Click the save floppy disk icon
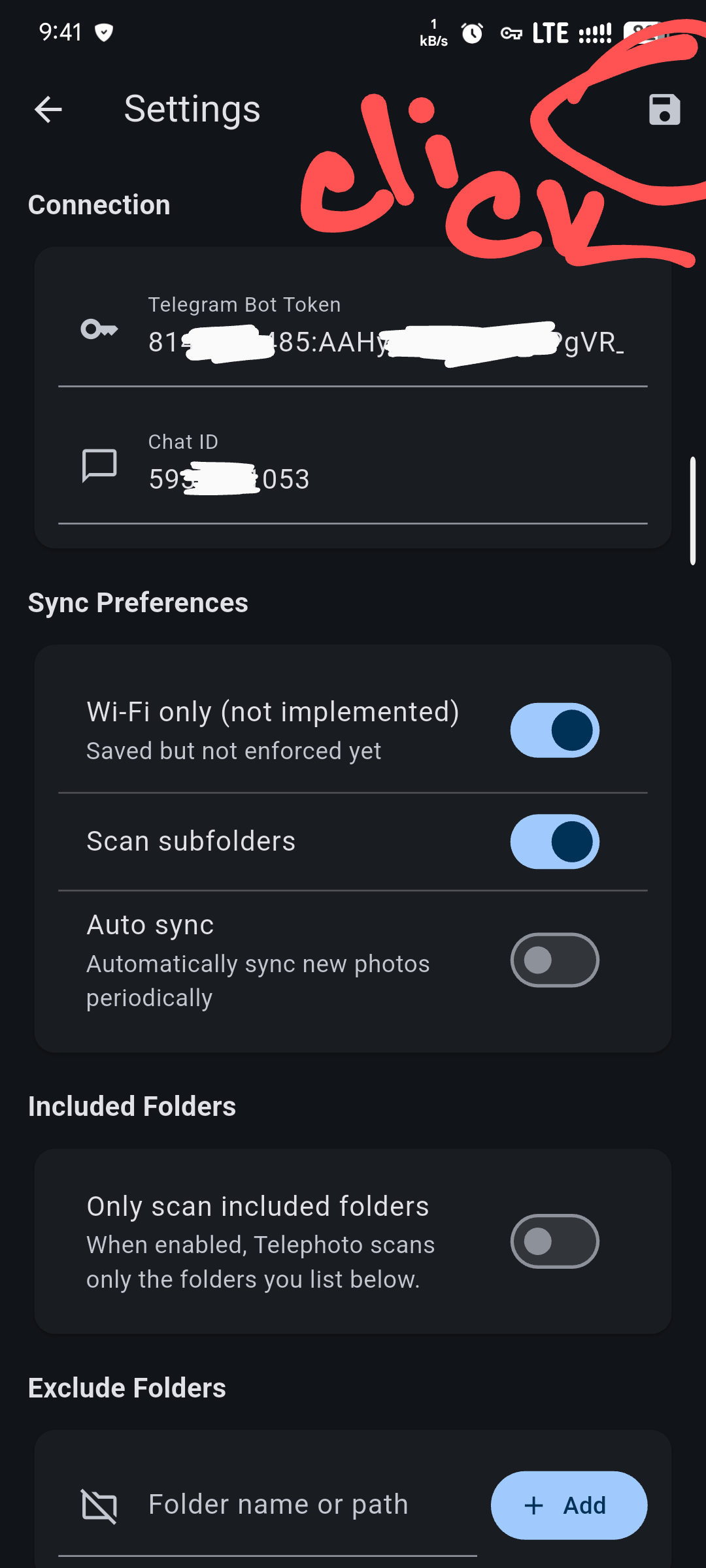This screenshot has height=1568, width=706. [664, 109]
